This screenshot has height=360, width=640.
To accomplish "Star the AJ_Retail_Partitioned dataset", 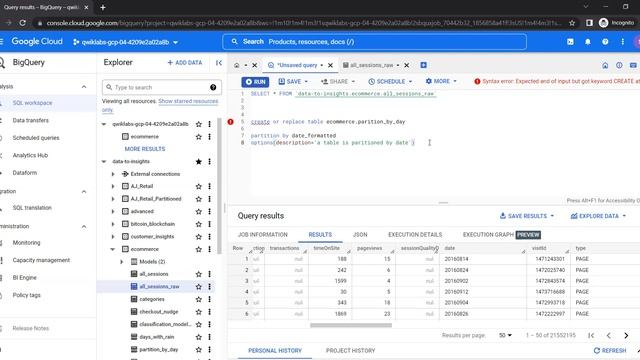I will tap(199, 199).
